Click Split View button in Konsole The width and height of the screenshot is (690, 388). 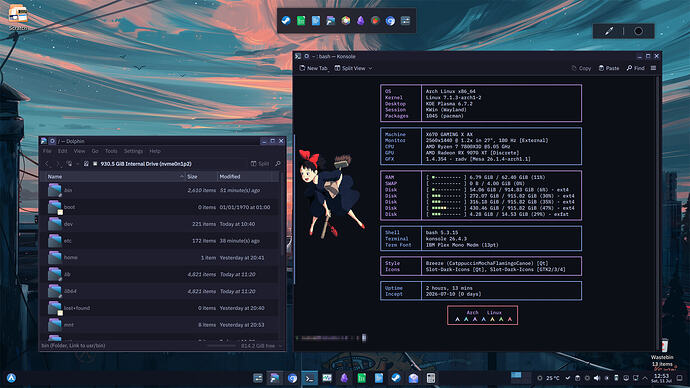[350, 68]
